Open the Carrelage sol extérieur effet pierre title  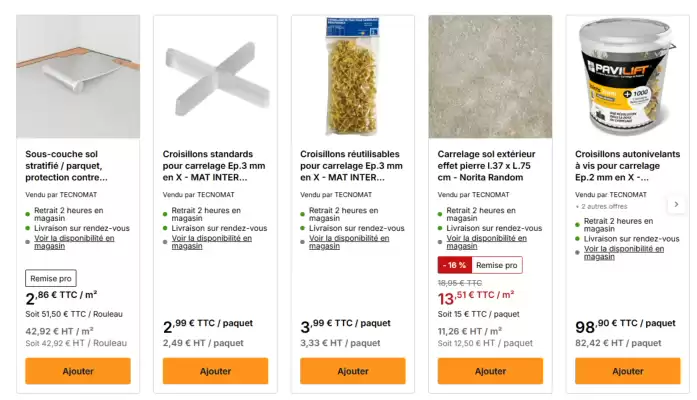click(486, 166)
